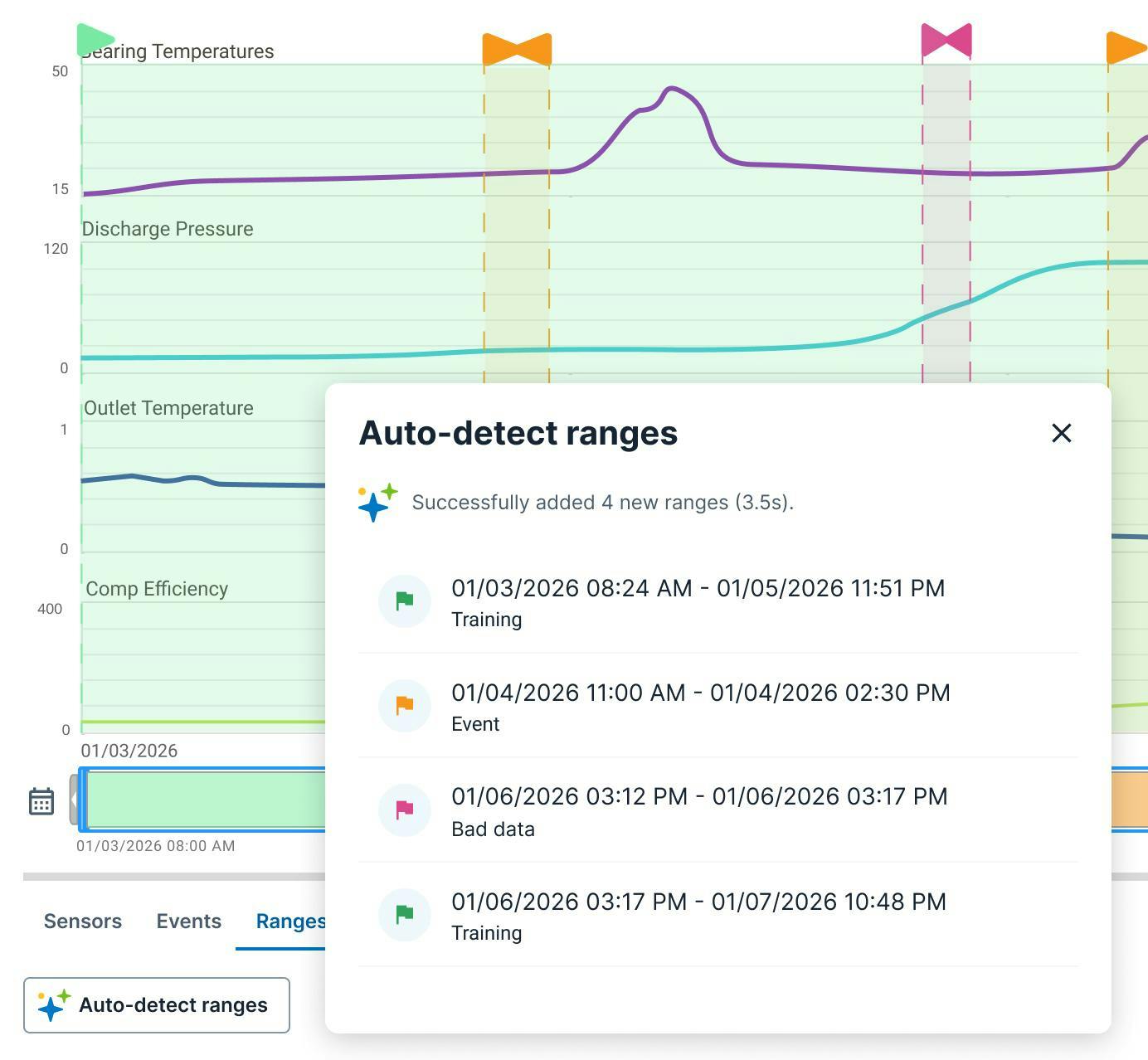This screenshot has width=1148, height=1060.
Task: Switch to the Sensors tab
Action: coord(81,921)
